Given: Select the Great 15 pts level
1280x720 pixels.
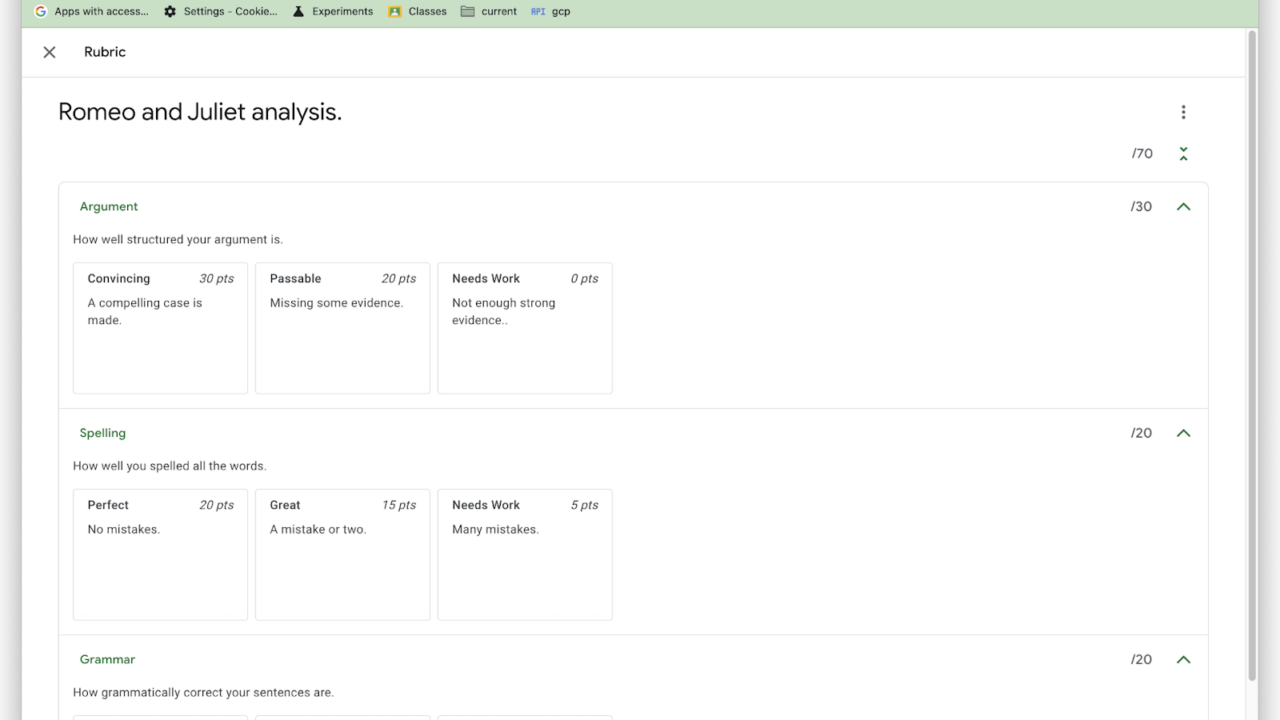Looking at the screenshot, I should [342, 555].
